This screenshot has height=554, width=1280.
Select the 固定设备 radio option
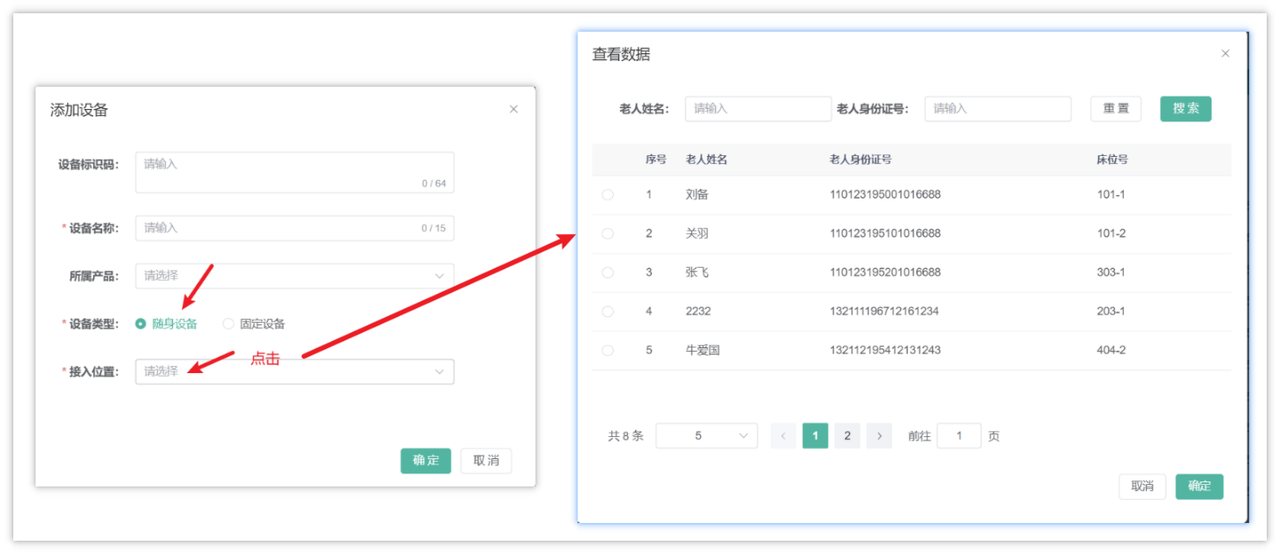pyautogui.click(x=254, y=324)
